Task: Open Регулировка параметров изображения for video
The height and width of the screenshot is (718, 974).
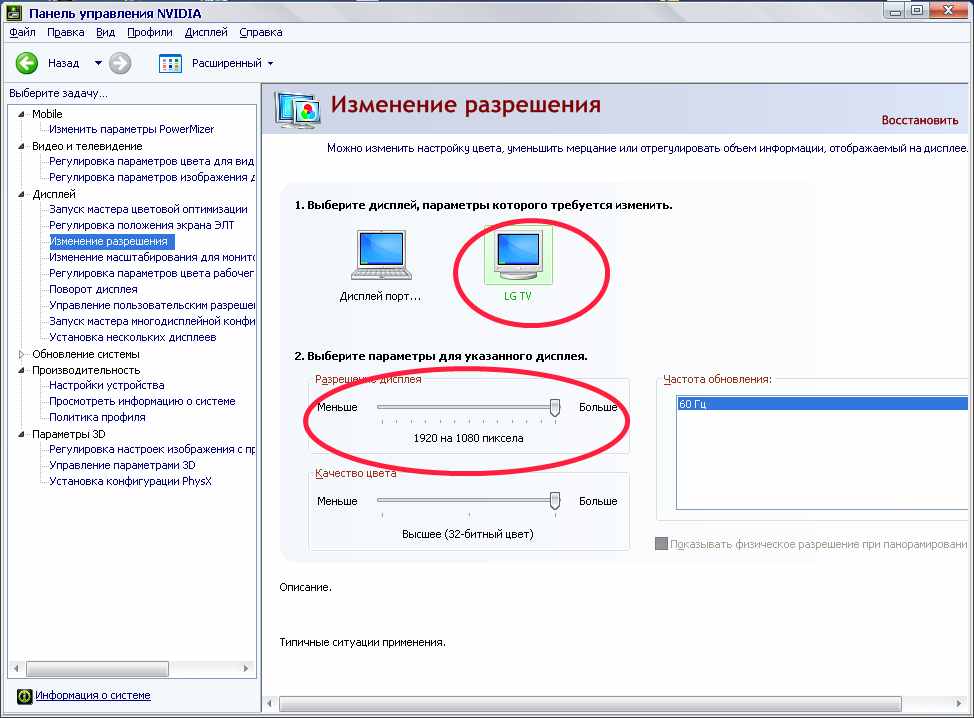Action: click(x=152, y=178)
